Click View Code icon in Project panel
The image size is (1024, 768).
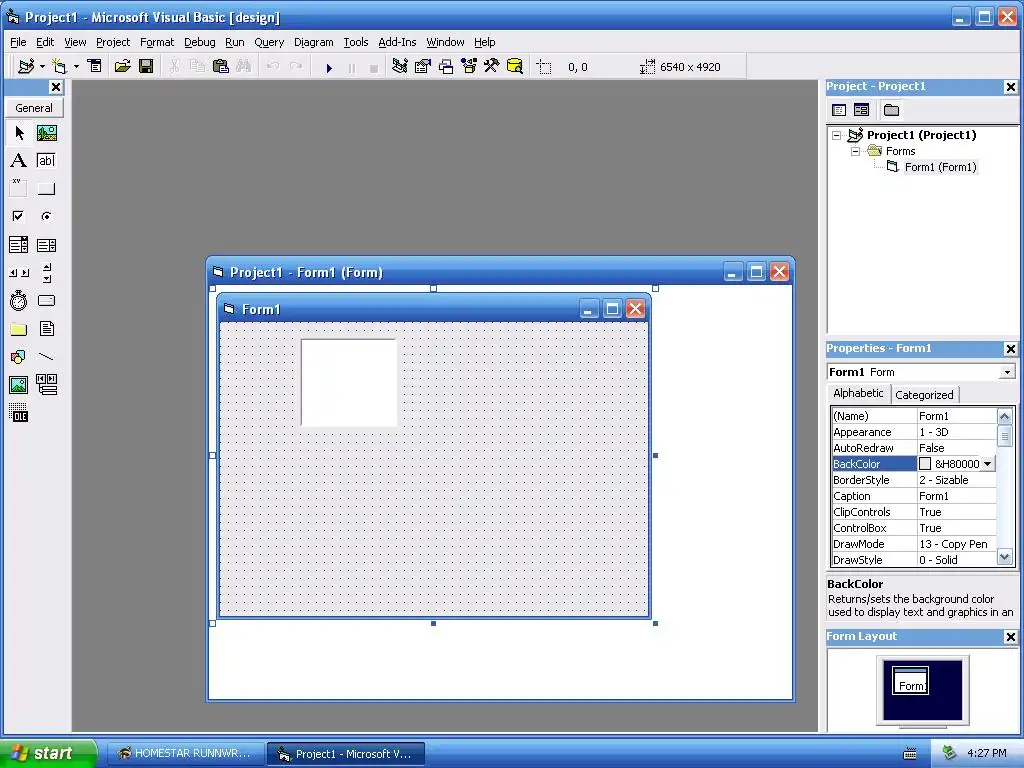[839, 110]
